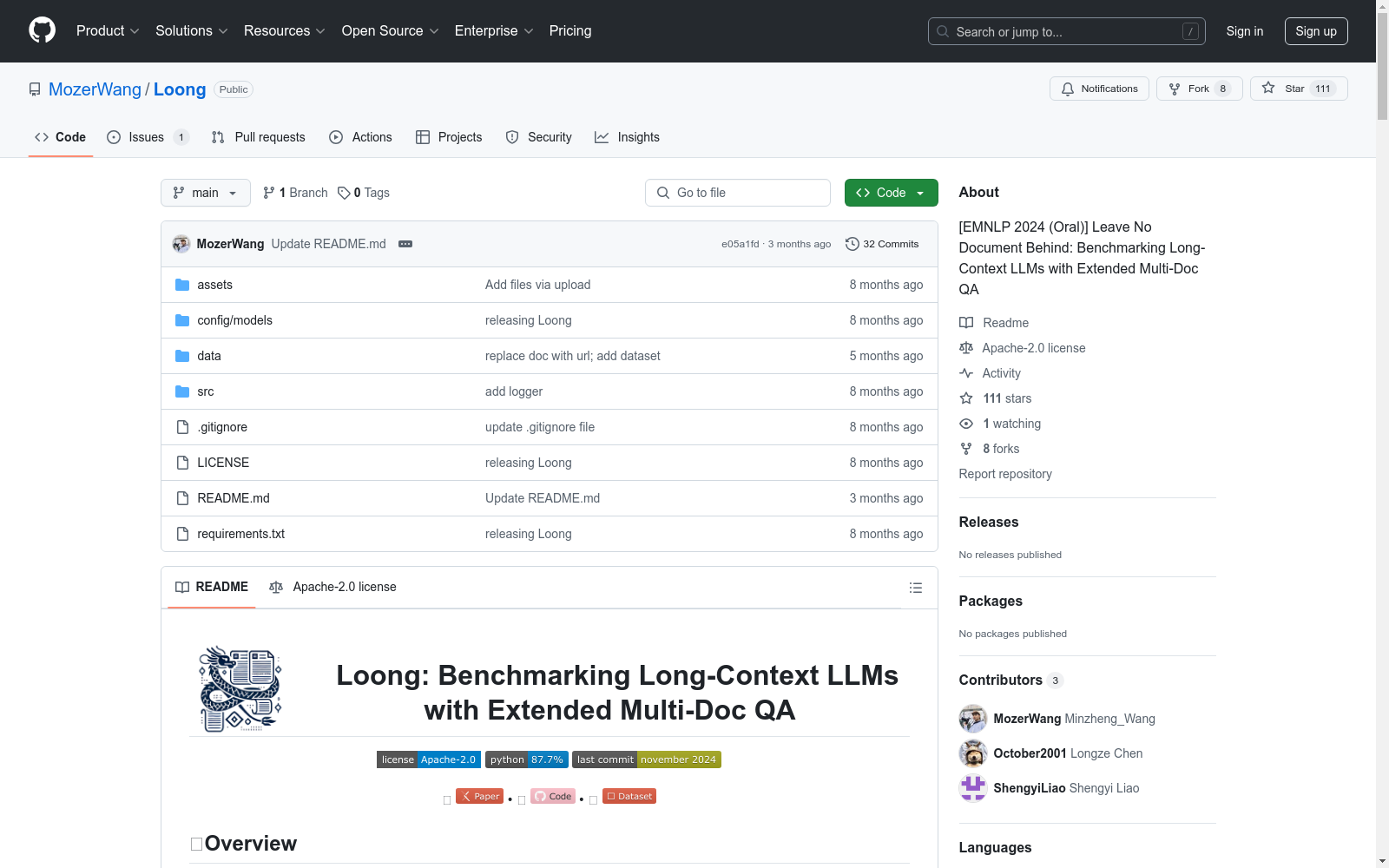
Task: Click October2001 contributor avatar
Action: (973, 753)
